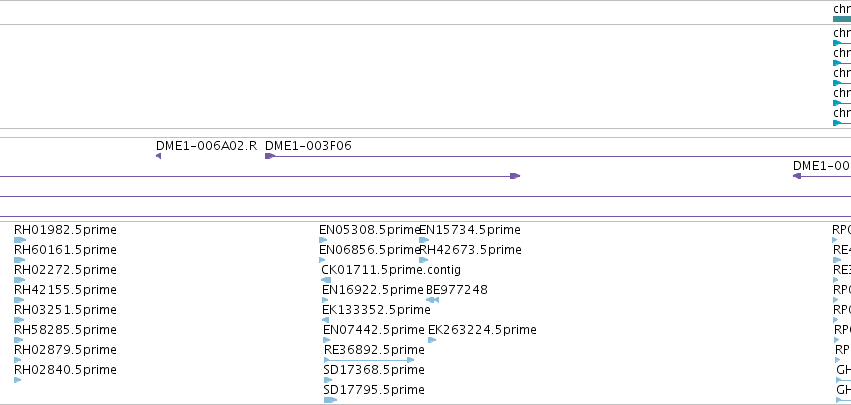This screenshot has height=405, width=851.
Task: Click the EK133352.5prime reverse arrow glyph
Action: click(325, 320)
